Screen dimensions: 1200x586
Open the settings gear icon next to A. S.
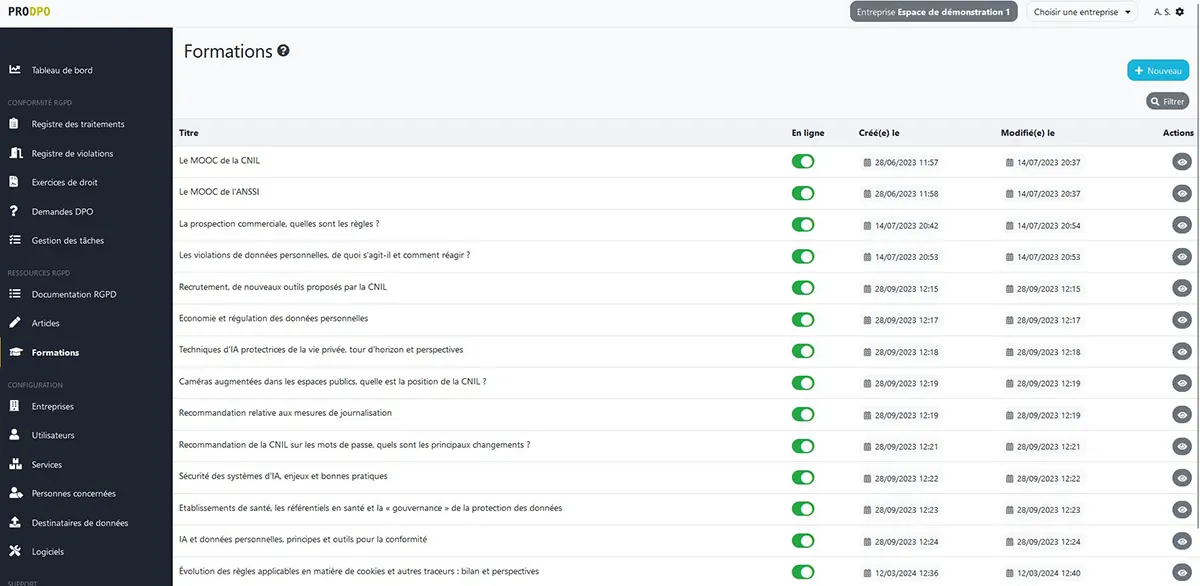click(x=1180, y=12)
